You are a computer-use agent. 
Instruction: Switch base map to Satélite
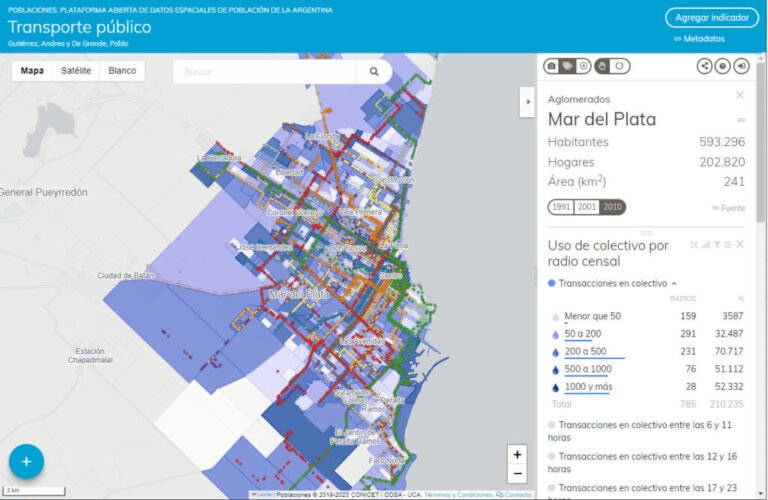pyautogui.click(x=76, y=71)
